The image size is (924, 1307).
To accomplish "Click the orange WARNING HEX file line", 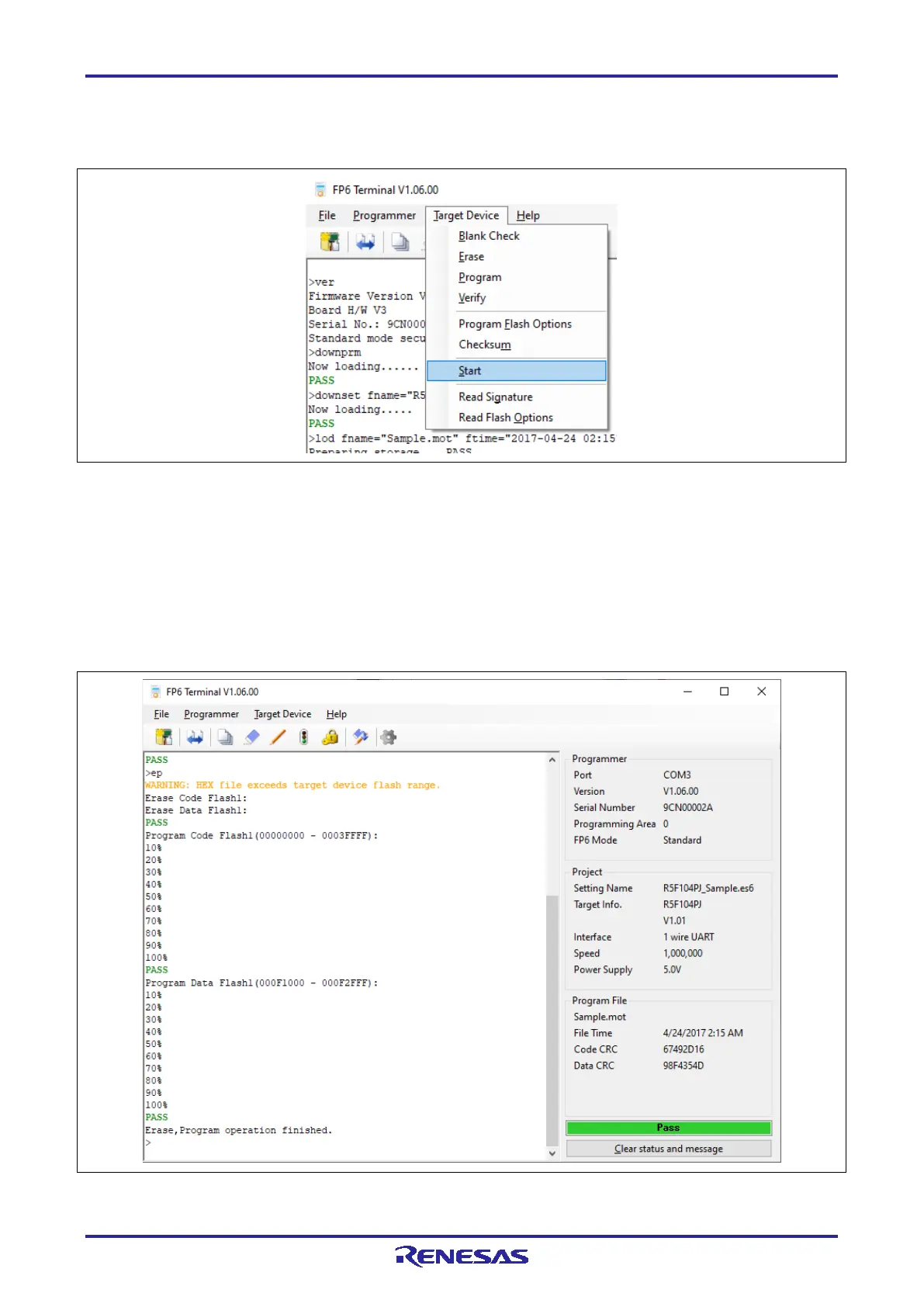I will (292, 785).
